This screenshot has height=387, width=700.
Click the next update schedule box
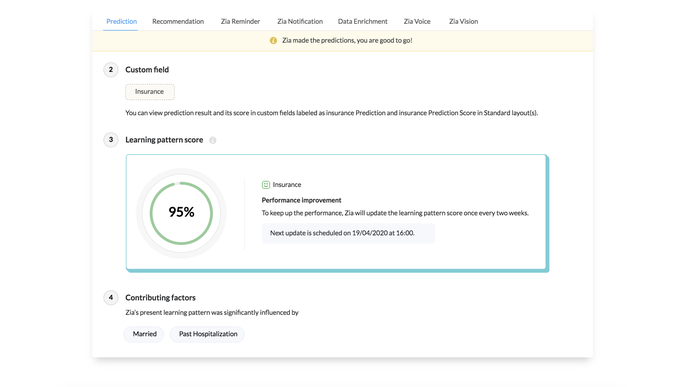(348, 233)
